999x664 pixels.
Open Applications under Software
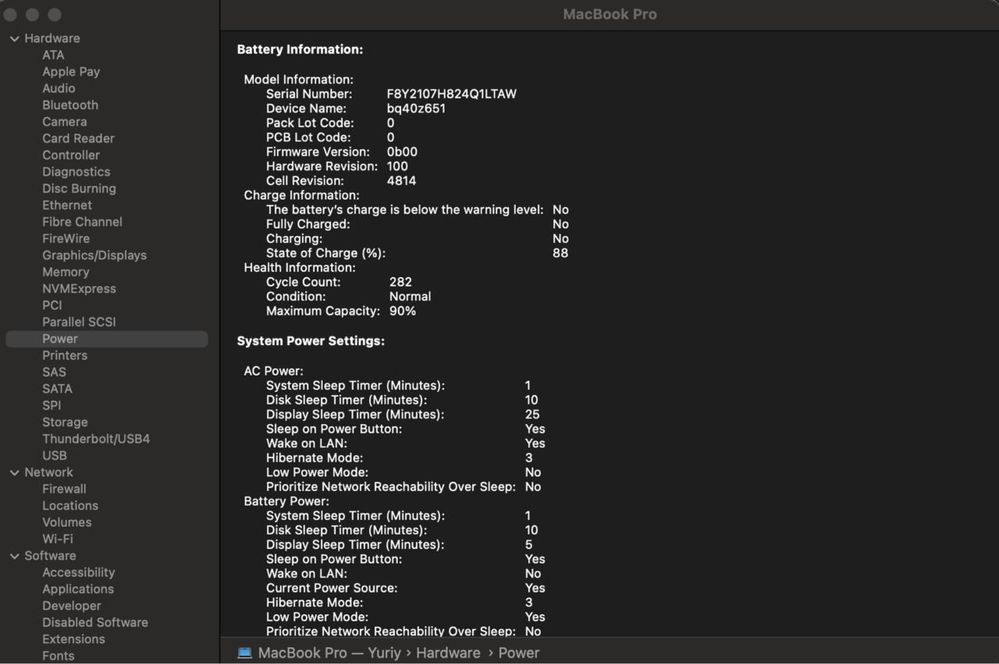point(78,589)
